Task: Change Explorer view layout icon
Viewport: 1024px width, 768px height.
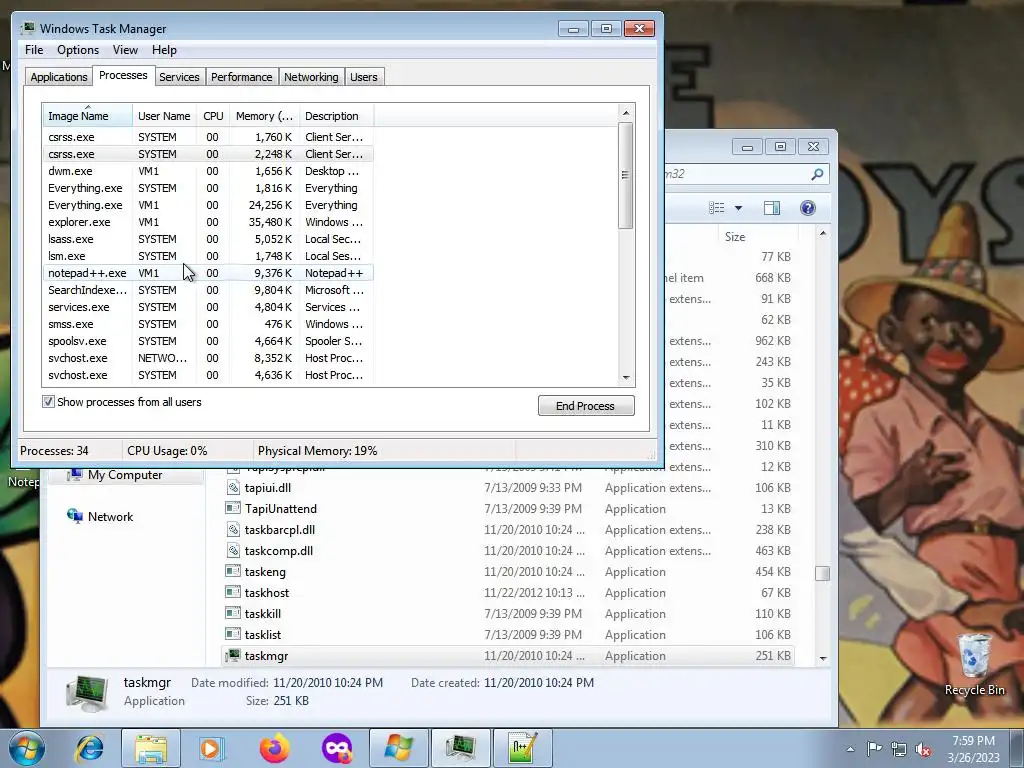Action: 716,208
